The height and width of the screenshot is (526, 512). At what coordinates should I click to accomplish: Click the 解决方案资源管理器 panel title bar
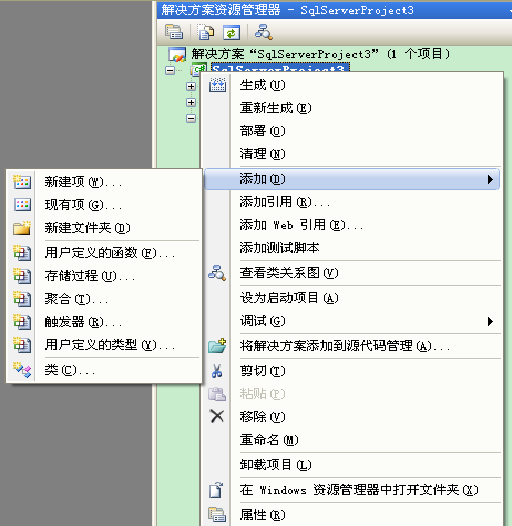click(x=335, y=10)
